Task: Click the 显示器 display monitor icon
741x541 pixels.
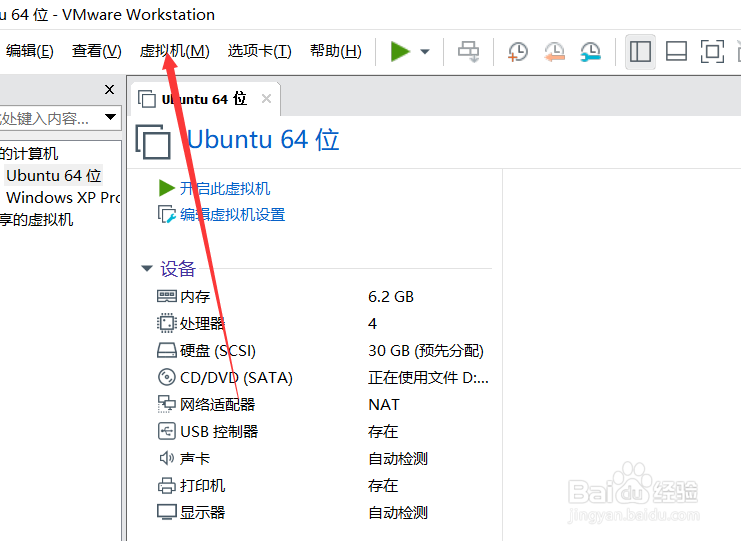Action: tap(166, 512)
